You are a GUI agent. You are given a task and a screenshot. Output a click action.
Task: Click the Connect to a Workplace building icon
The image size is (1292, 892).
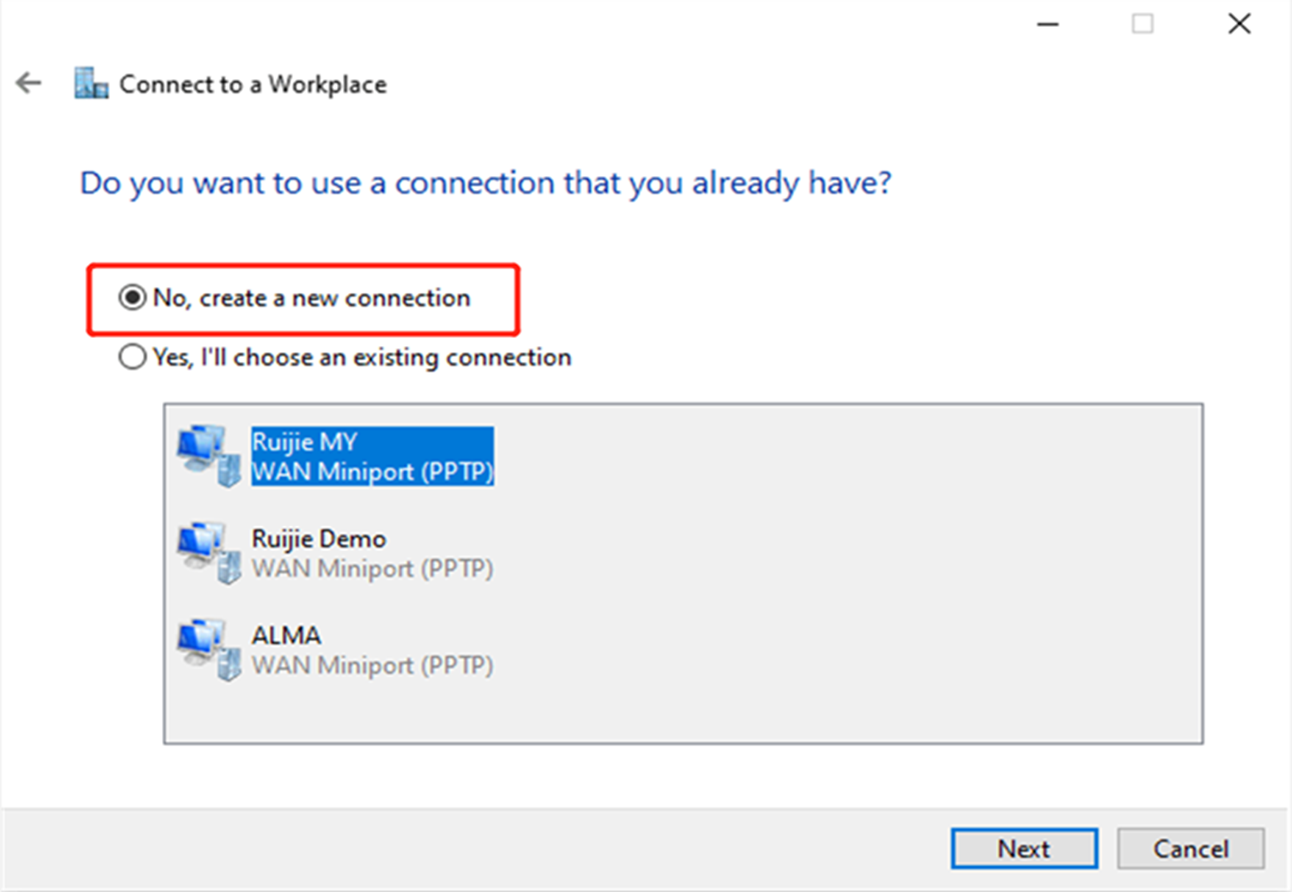click(91, 84)
